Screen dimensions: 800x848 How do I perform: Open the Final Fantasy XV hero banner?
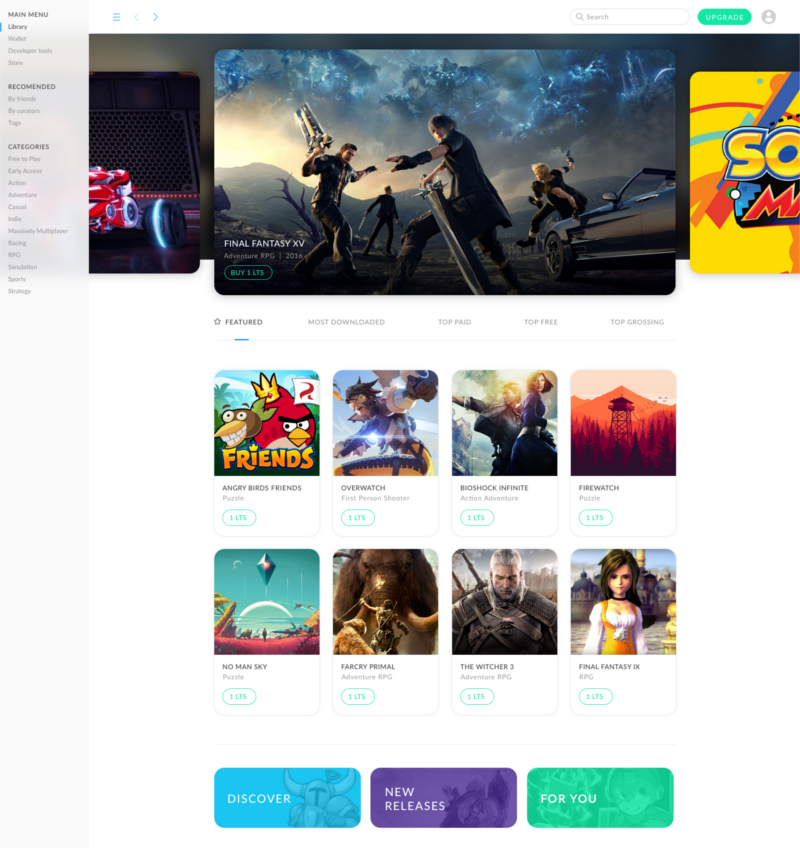coord(445,173)
